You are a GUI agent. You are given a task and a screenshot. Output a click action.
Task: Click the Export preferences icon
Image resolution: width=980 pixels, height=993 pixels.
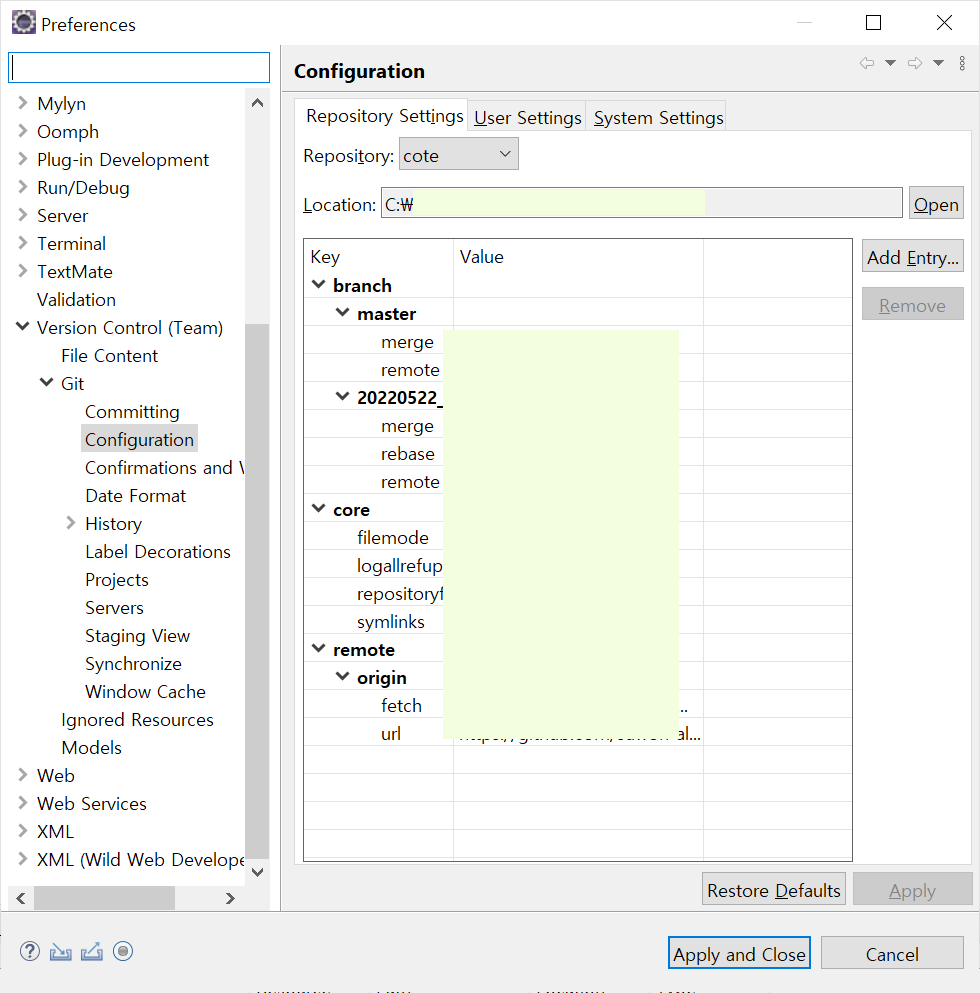pos(92,951)
